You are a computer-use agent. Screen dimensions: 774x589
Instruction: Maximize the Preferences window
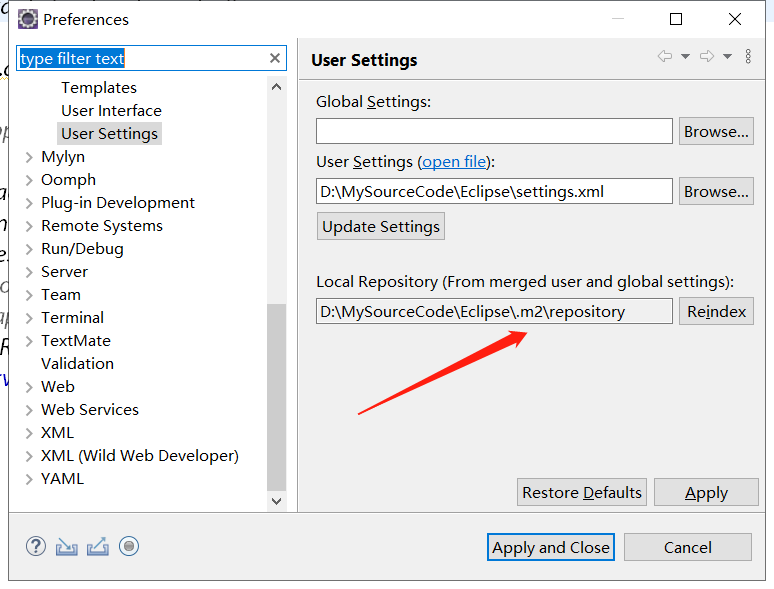coord(676,19)
